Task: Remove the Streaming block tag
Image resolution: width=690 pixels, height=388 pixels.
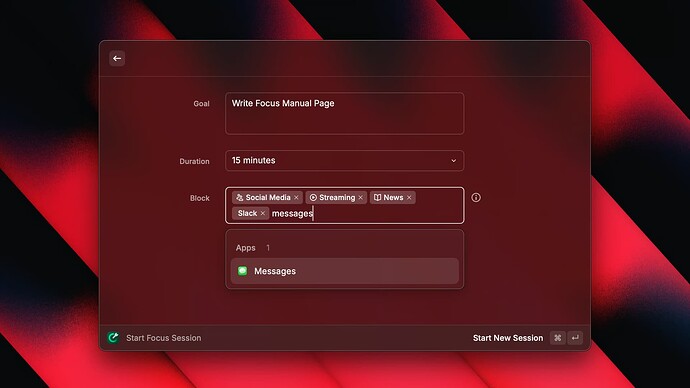Action: (x=360, y=198)
